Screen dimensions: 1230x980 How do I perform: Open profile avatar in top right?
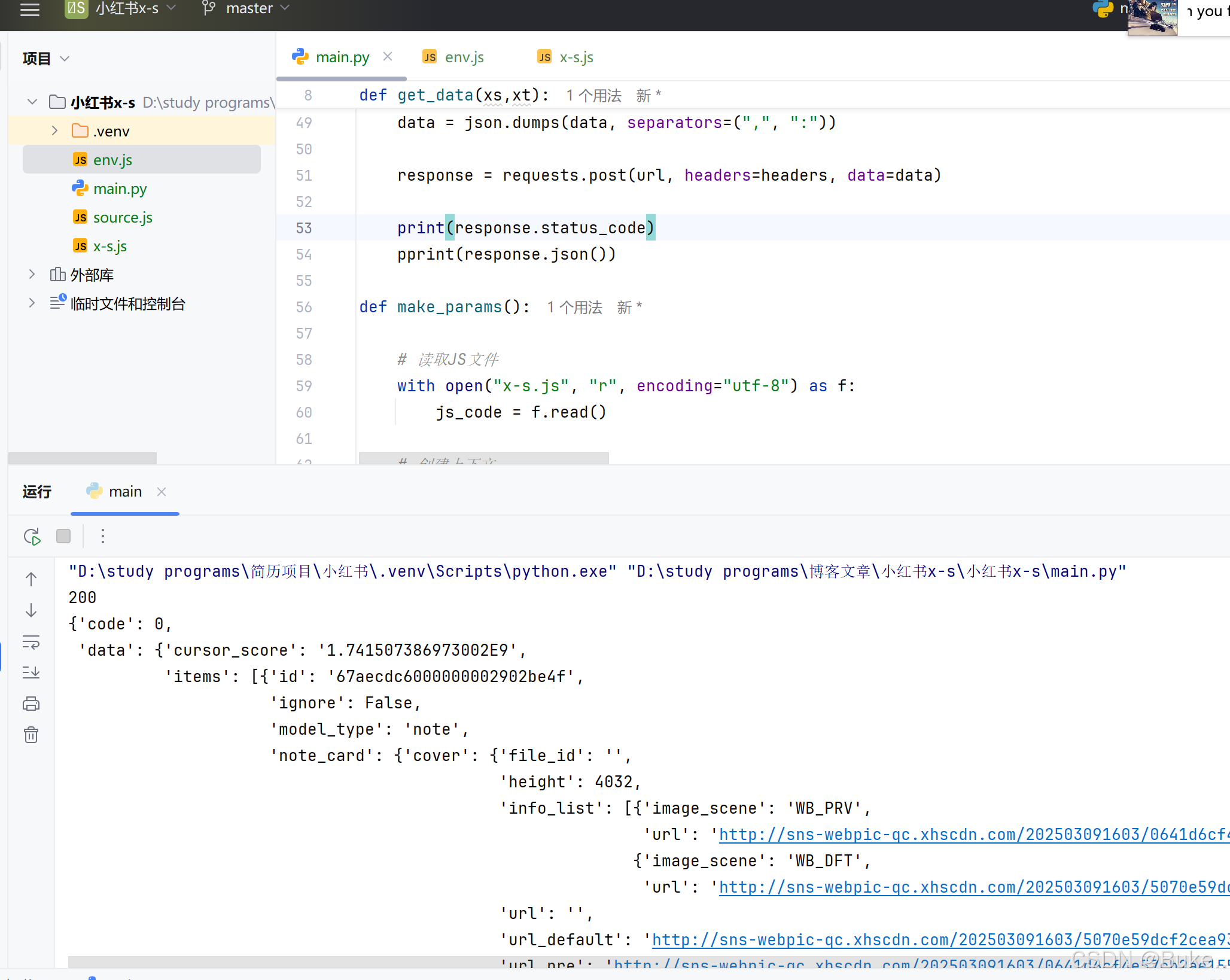(1152, 18)
